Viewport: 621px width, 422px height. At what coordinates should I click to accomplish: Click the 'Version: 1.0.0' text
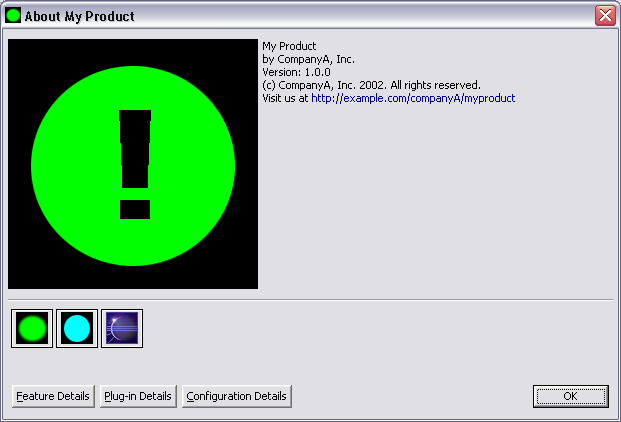coord(296,72)
